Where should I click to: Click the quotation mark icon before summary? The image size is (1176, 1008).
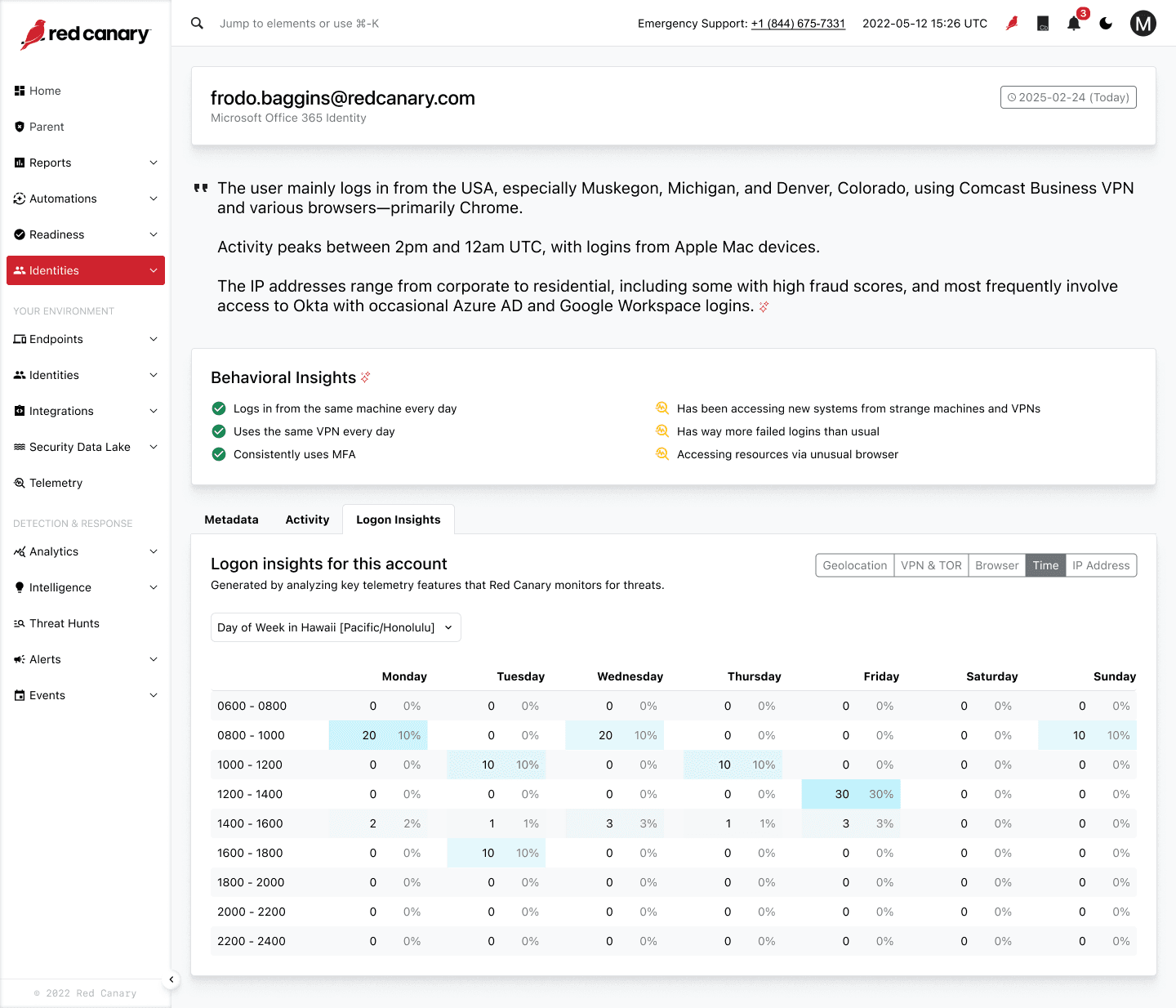click(201, 188)
